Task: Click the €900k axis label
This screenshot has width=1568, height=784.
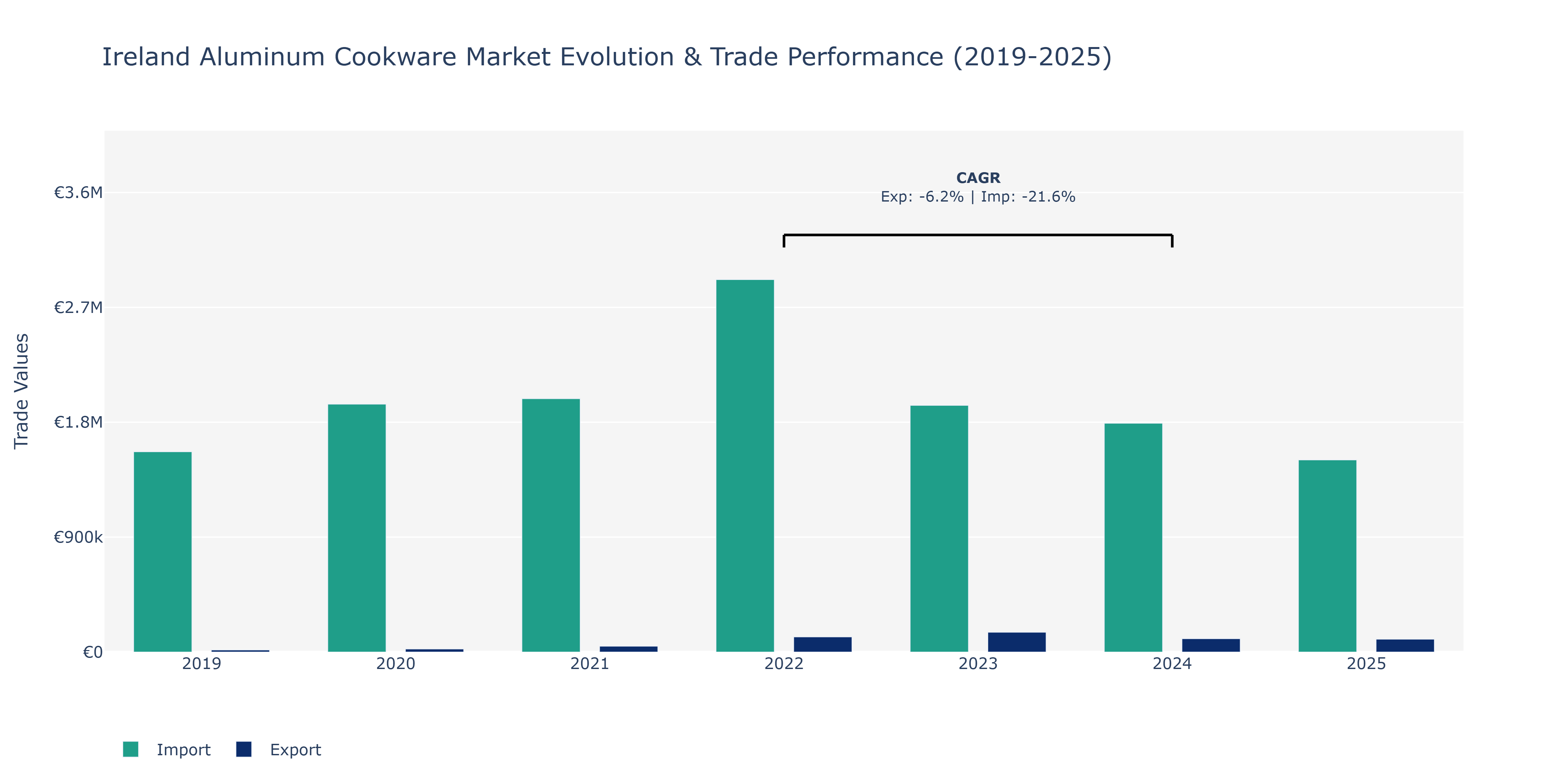Action: [78, 537]
